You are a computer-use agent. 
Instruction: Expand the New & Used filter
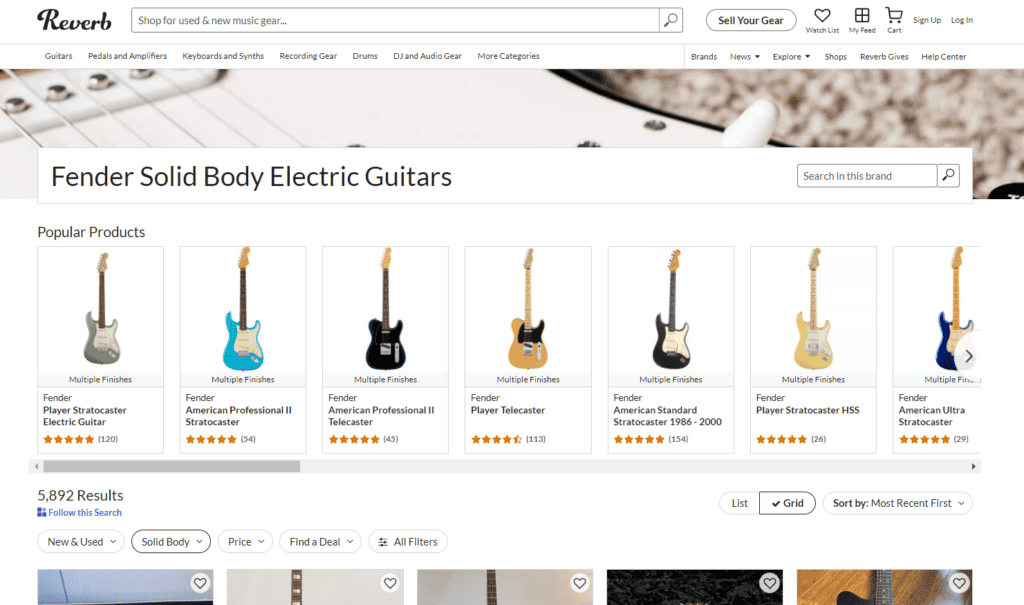[x=80, y=541]
